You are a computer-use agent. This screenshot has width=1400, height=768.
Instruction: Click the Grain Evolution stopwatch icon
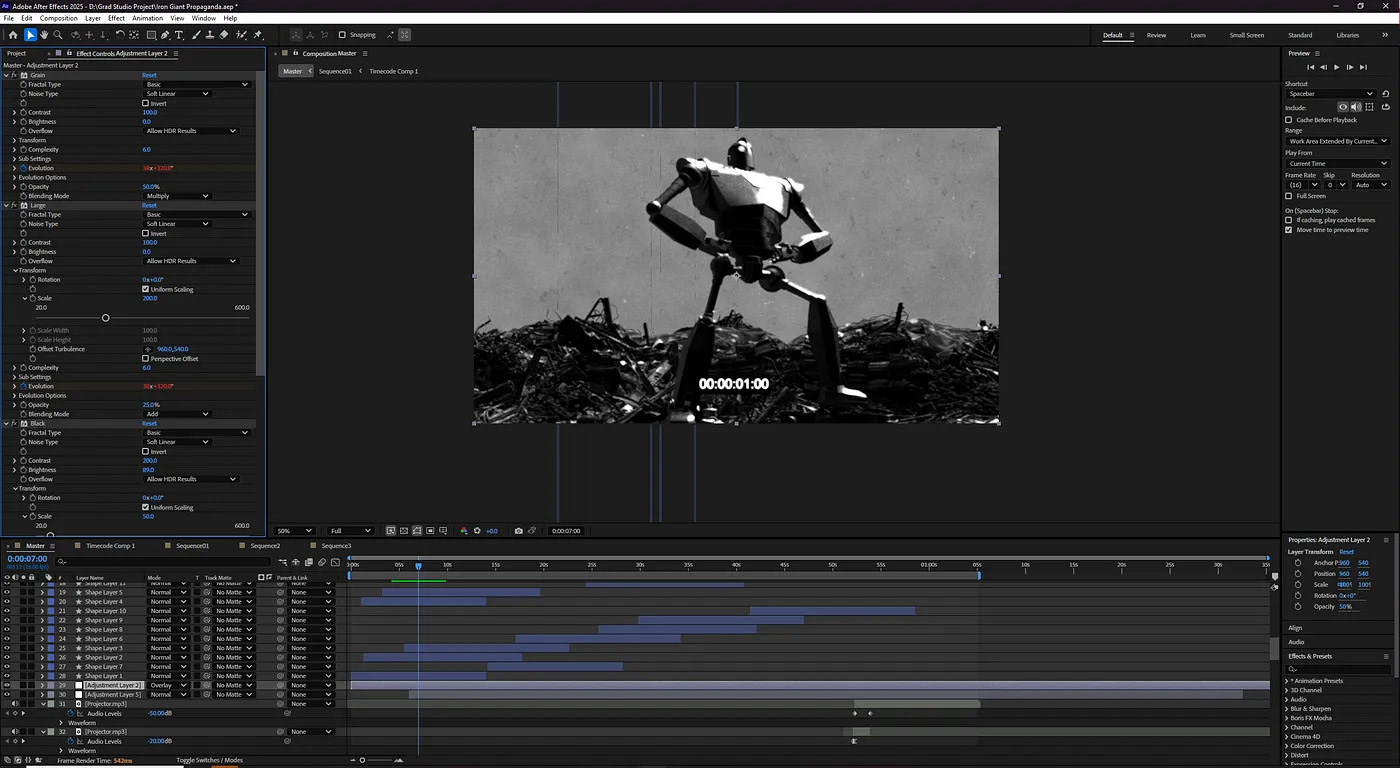[x=23, y=168]
